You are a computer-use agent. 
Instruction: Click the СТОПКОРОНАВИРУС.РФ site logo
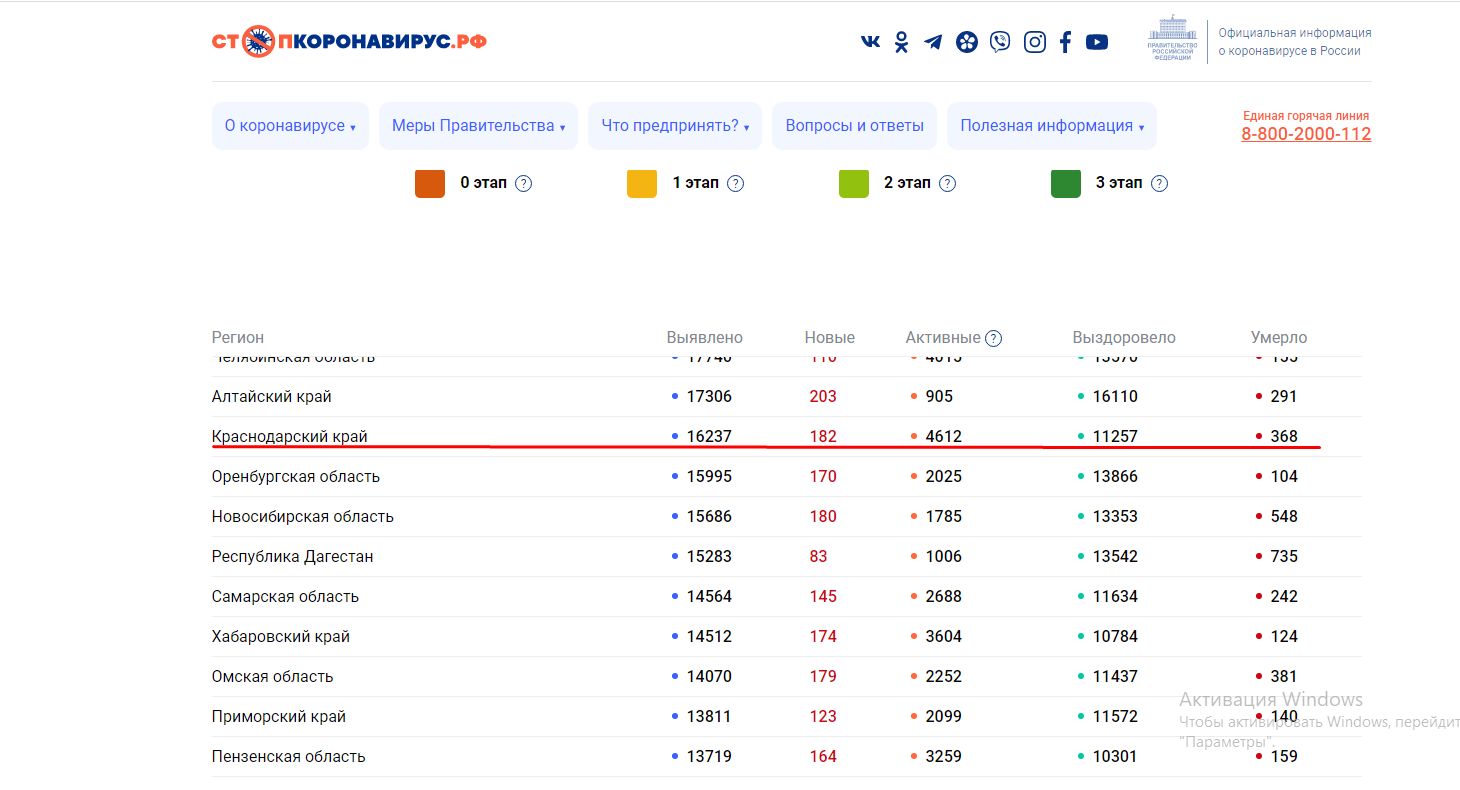pos(349,41)
